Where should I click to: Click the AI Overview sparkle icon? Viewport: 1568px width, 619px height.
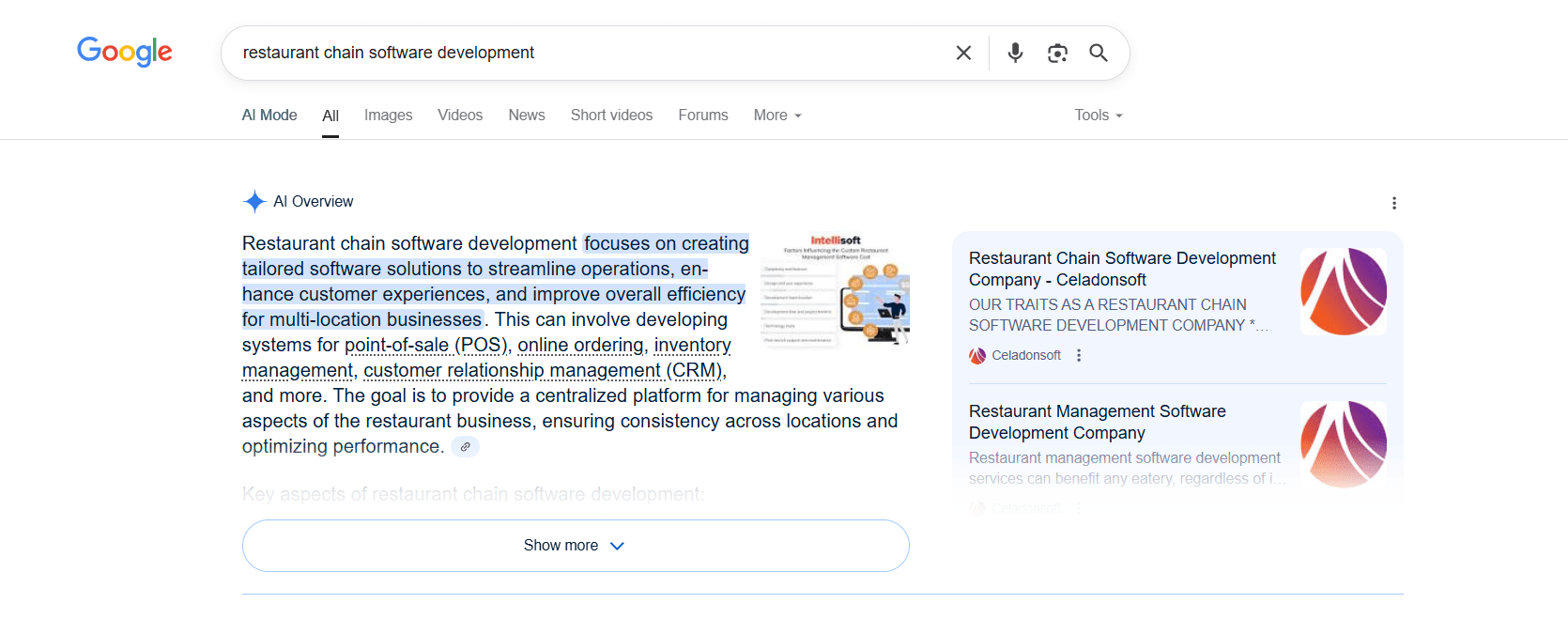click(x=254, y=201)
